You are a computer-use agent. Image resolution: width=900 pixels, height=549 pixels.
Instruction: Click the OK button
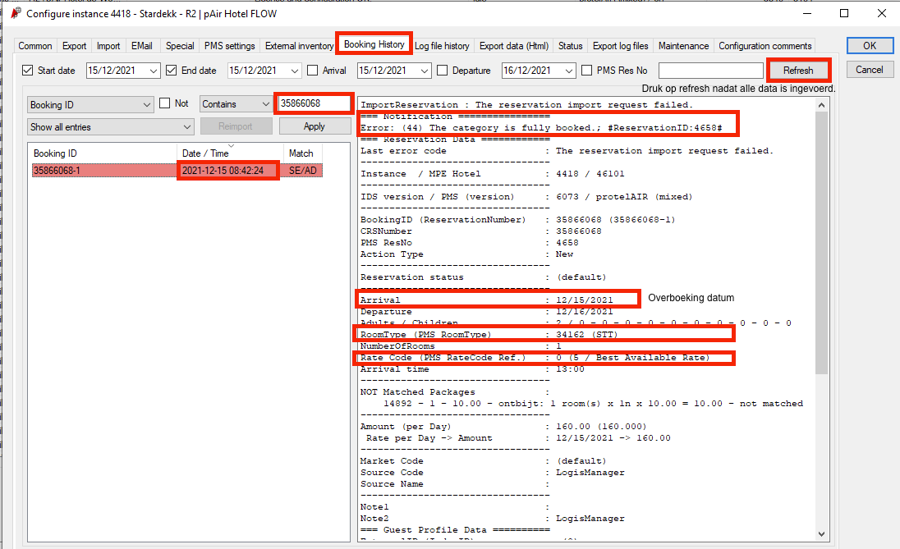[870, 46]
